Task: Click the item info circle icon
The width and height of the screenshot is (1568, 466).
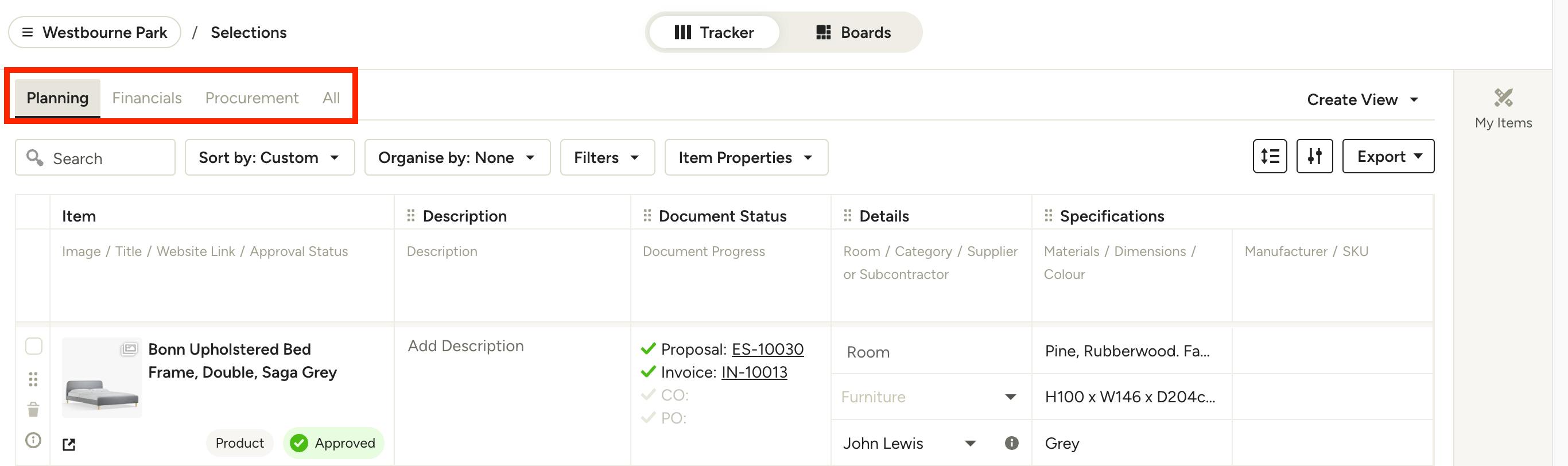Action: pos(33,440)
